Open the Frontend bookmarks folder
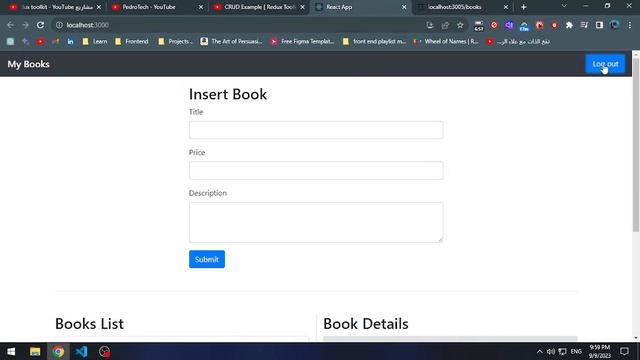The image size is (640, 360). point(131,41)
